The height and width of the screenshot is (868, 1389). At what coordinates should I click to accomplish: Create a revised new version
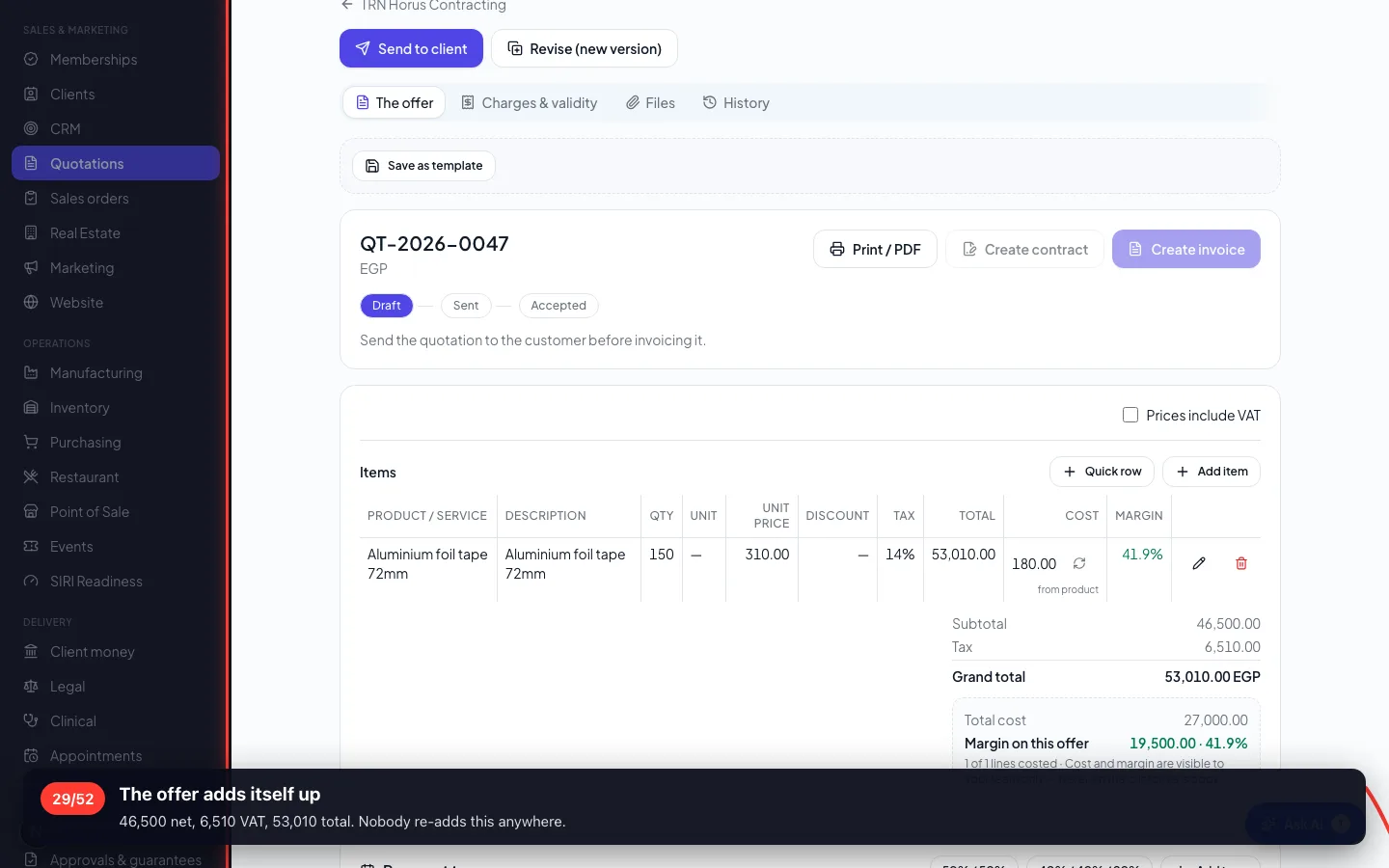tap(585, 48)
